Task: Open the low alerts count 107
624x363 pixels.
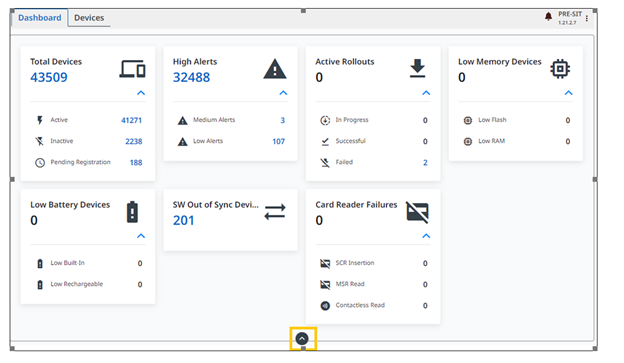Action: tap(279, 141)
